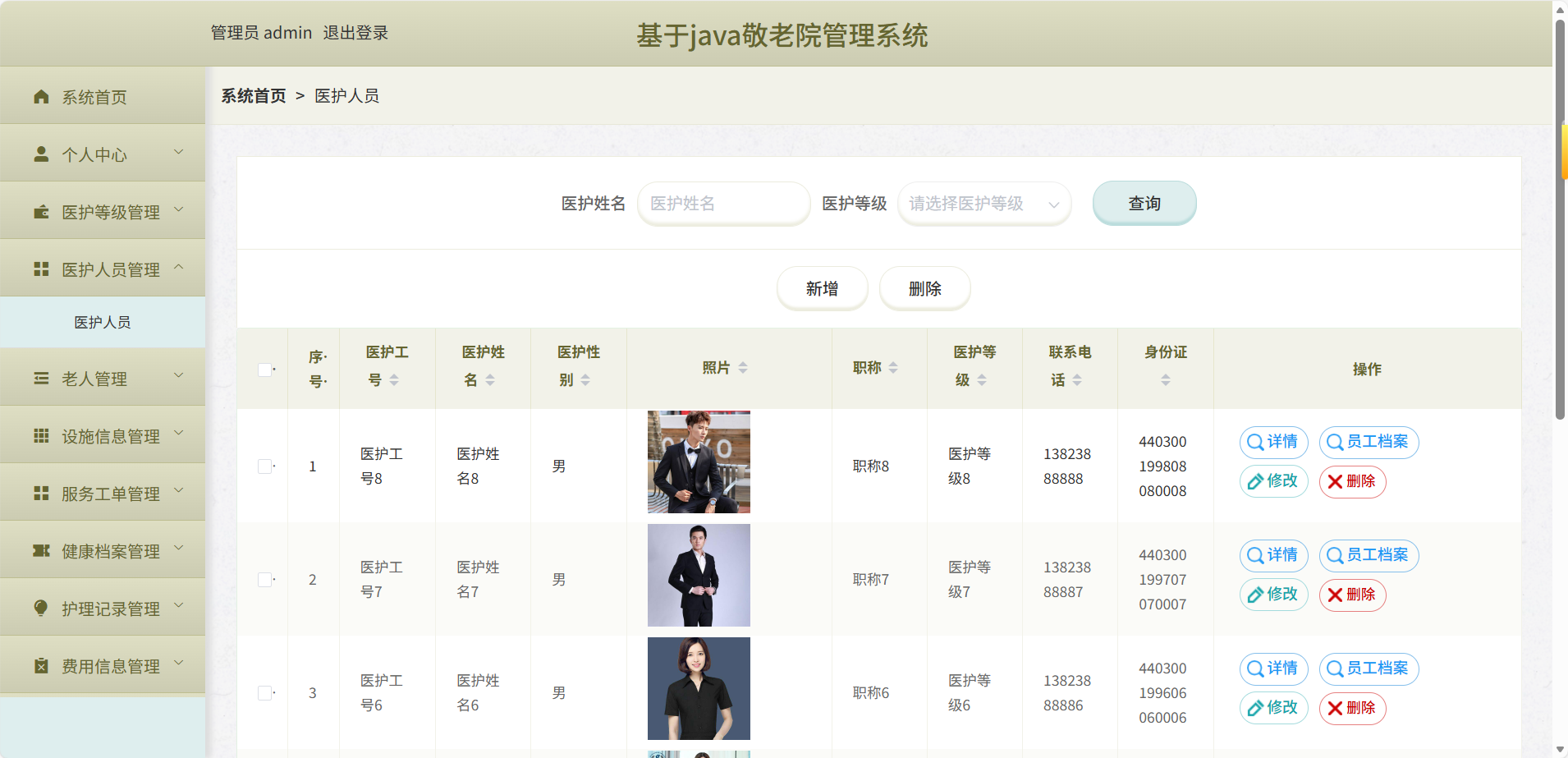Expand the 护理记录管理 menu chevron
The height and width of the screenshot is (758, 1568).
point(178,606)
